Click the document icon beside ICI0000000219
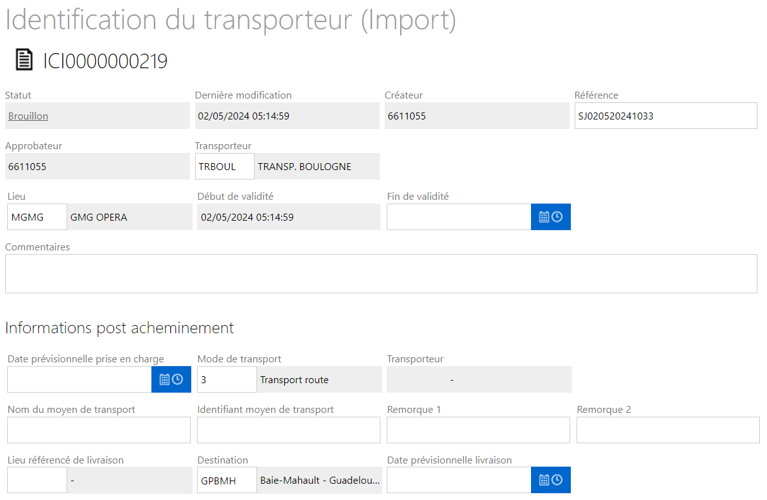 [24, 60]
